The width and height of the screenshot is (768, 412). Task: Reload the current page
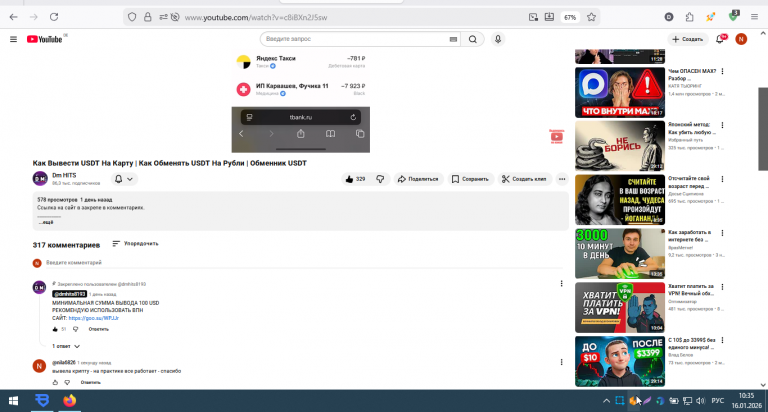(54, 17)
